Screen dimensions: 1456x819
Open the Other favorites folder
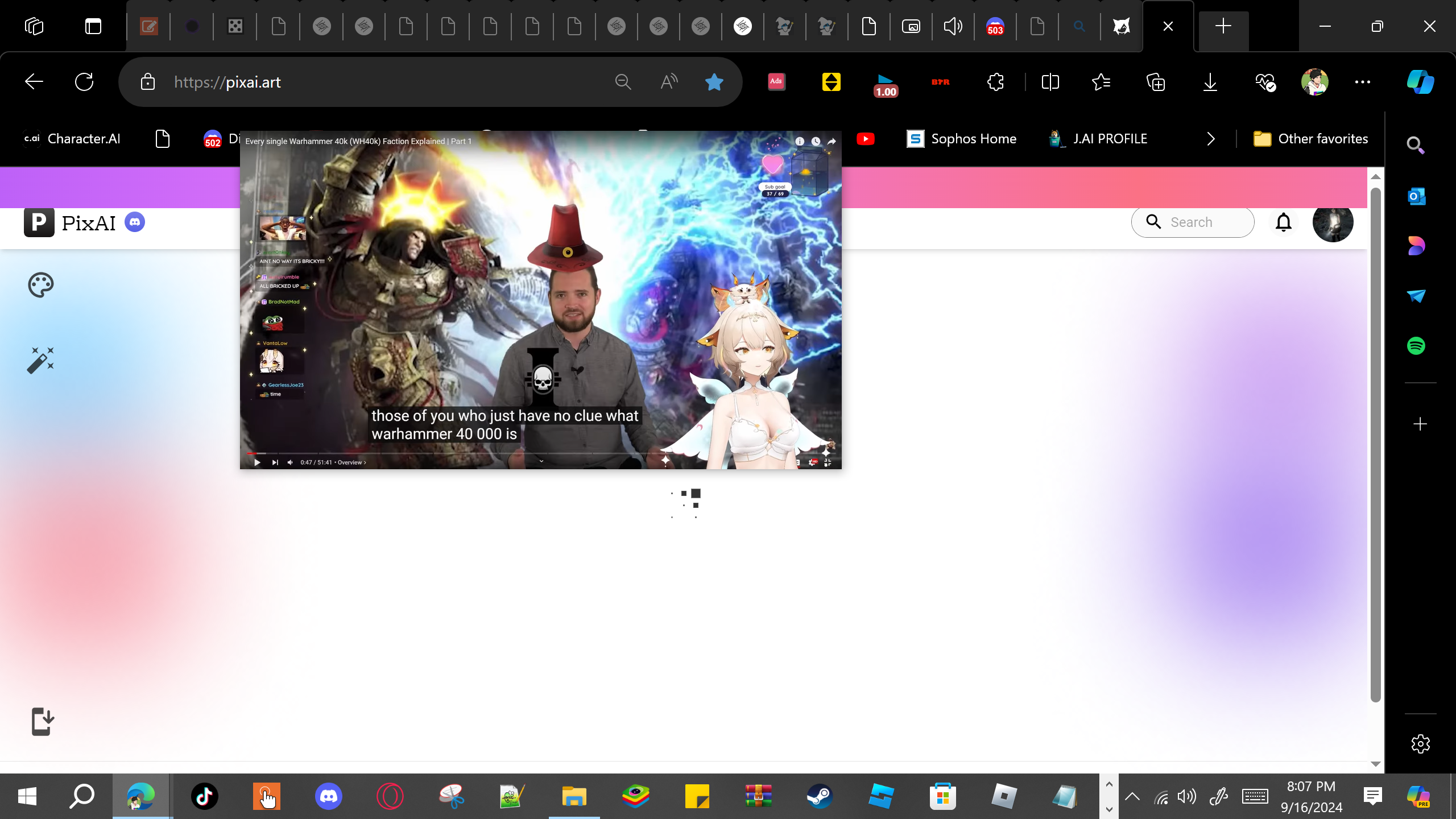[1310, 139]
